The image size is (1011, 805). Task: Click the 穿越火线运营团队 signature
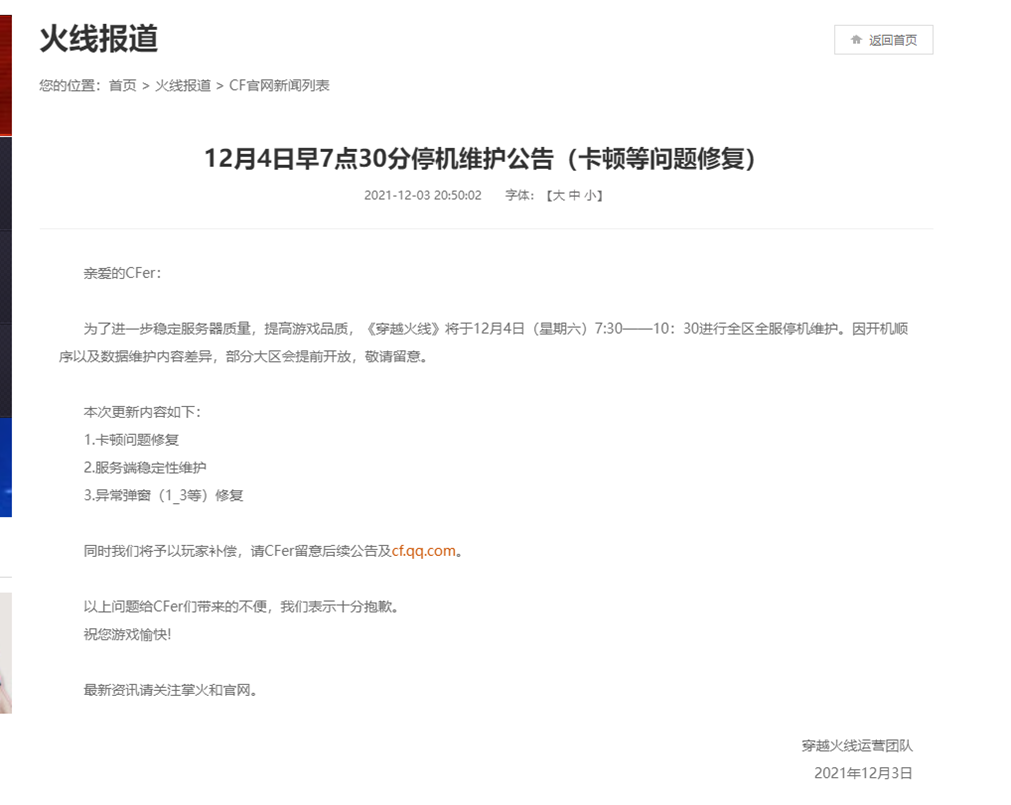click(x=857, y=746)
